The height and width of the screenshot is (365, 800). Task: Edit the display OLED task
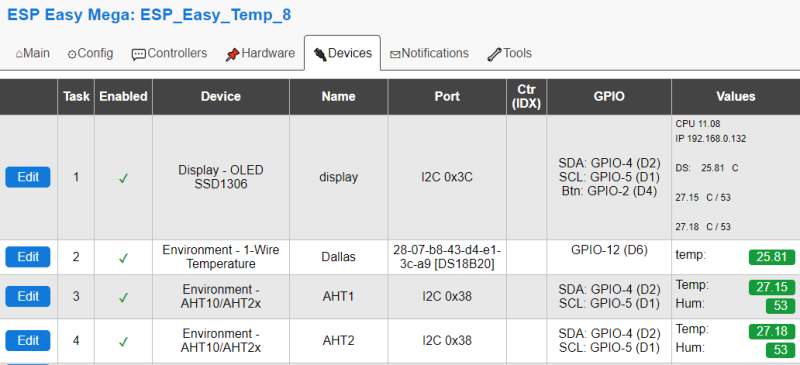click(28, 177)
